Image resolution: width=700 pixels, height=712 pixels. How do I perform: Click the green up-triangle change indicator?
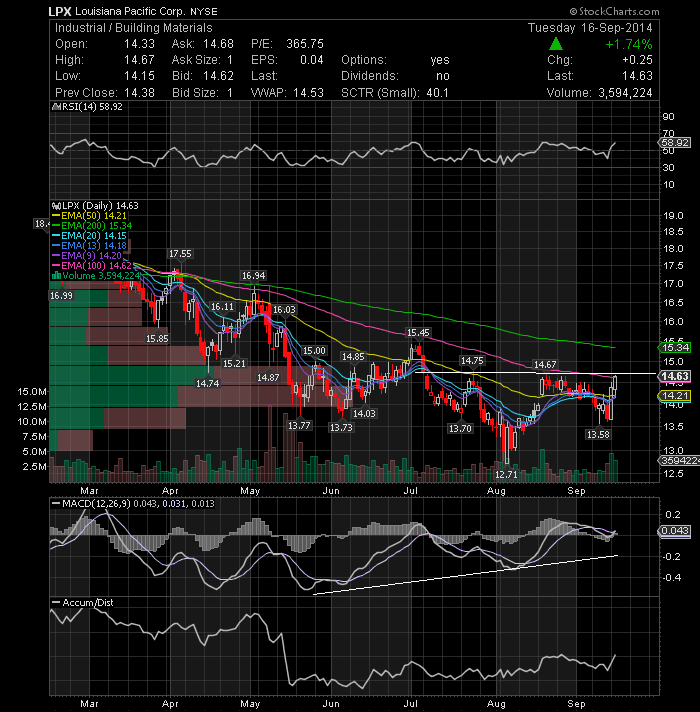556,44
